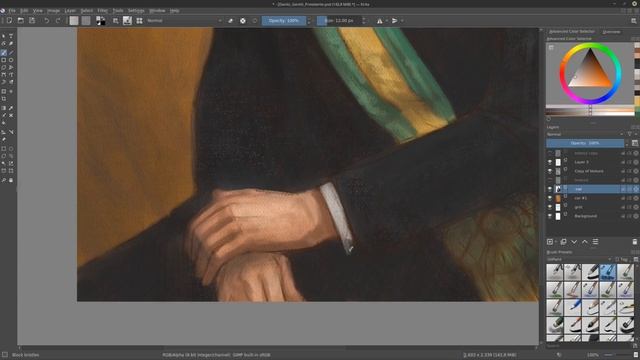Select the Crop tool

4,99
